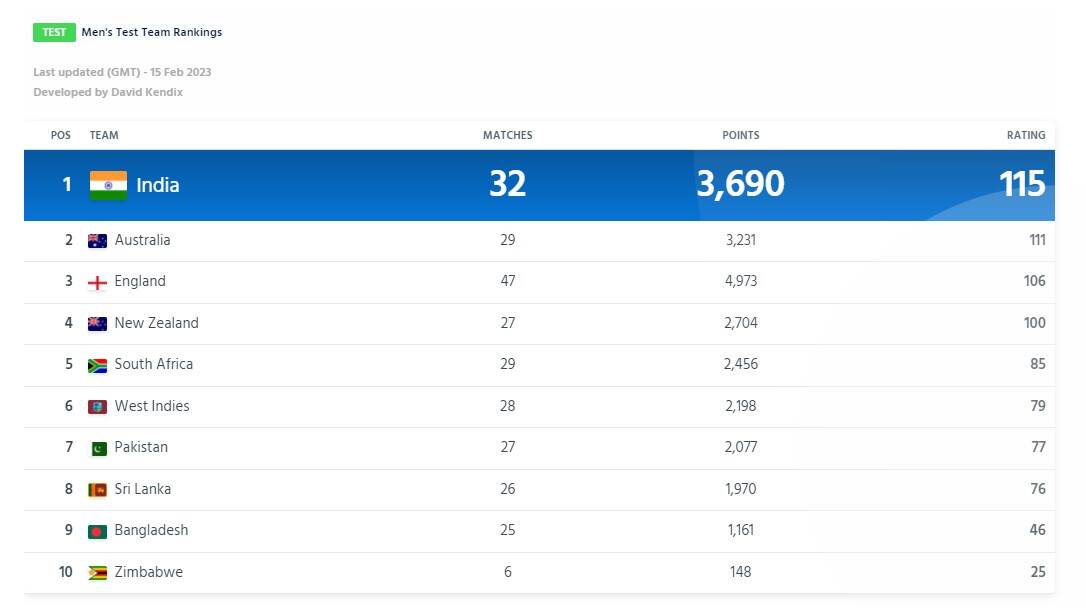
Task: Click Bangladesh's points value 1,161
Action: (x=741, y=530)
